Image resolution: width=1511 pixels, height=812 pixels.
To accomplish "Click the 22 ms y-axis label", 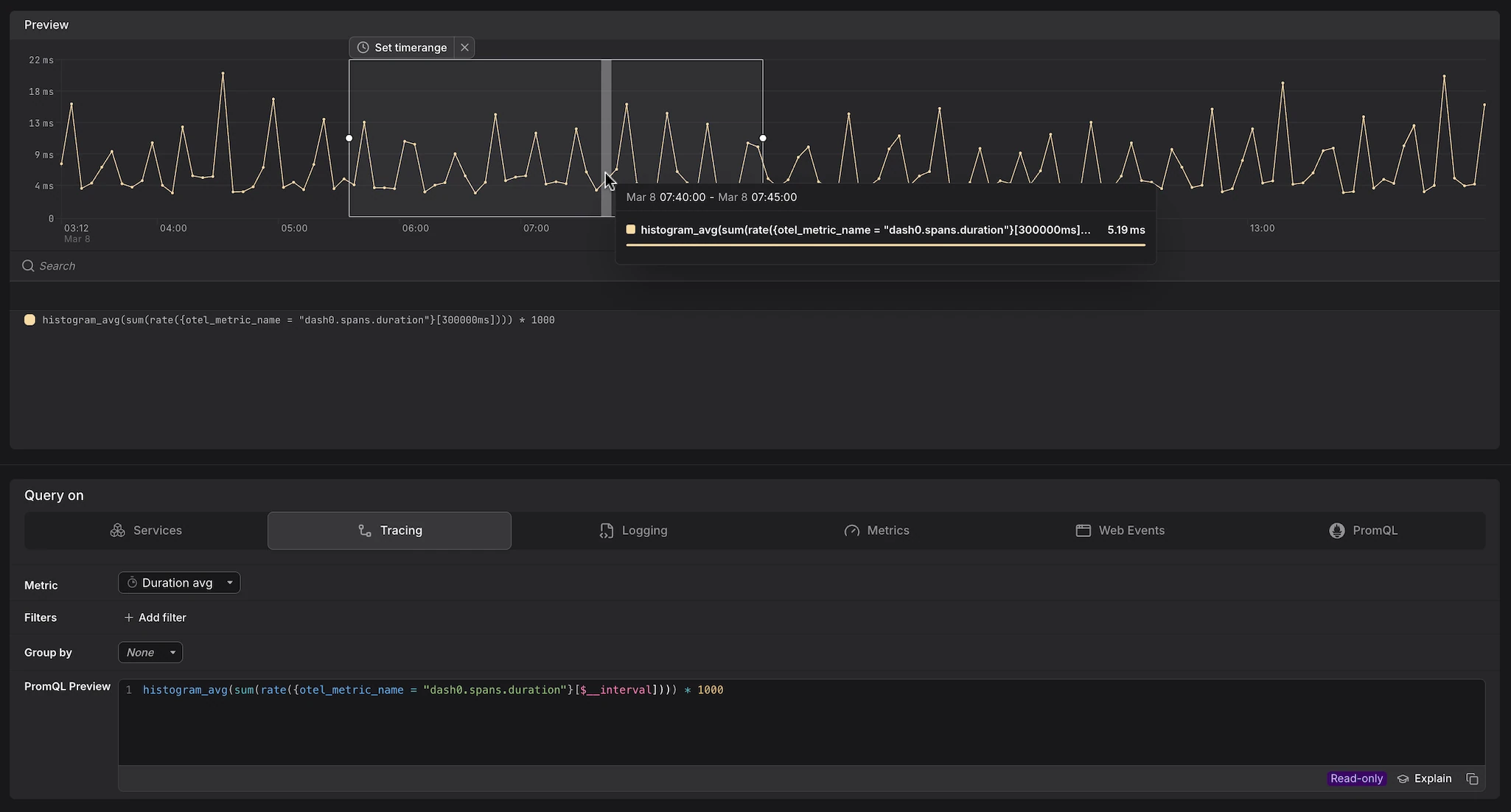I will pyautogui.click(x=41, y=60).
